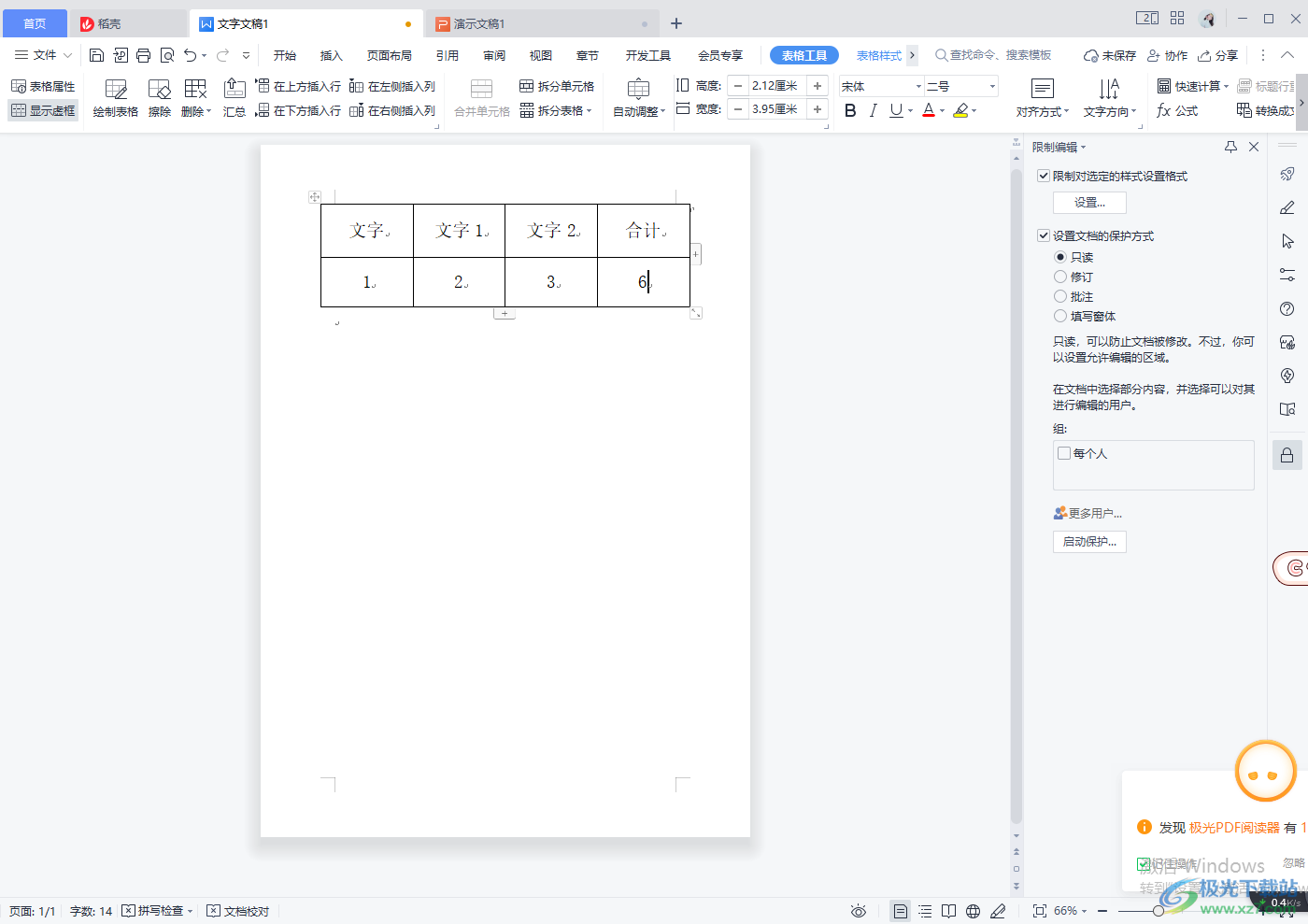
Task: Open the font color red A swatch
Action: [x=929, y=110]
